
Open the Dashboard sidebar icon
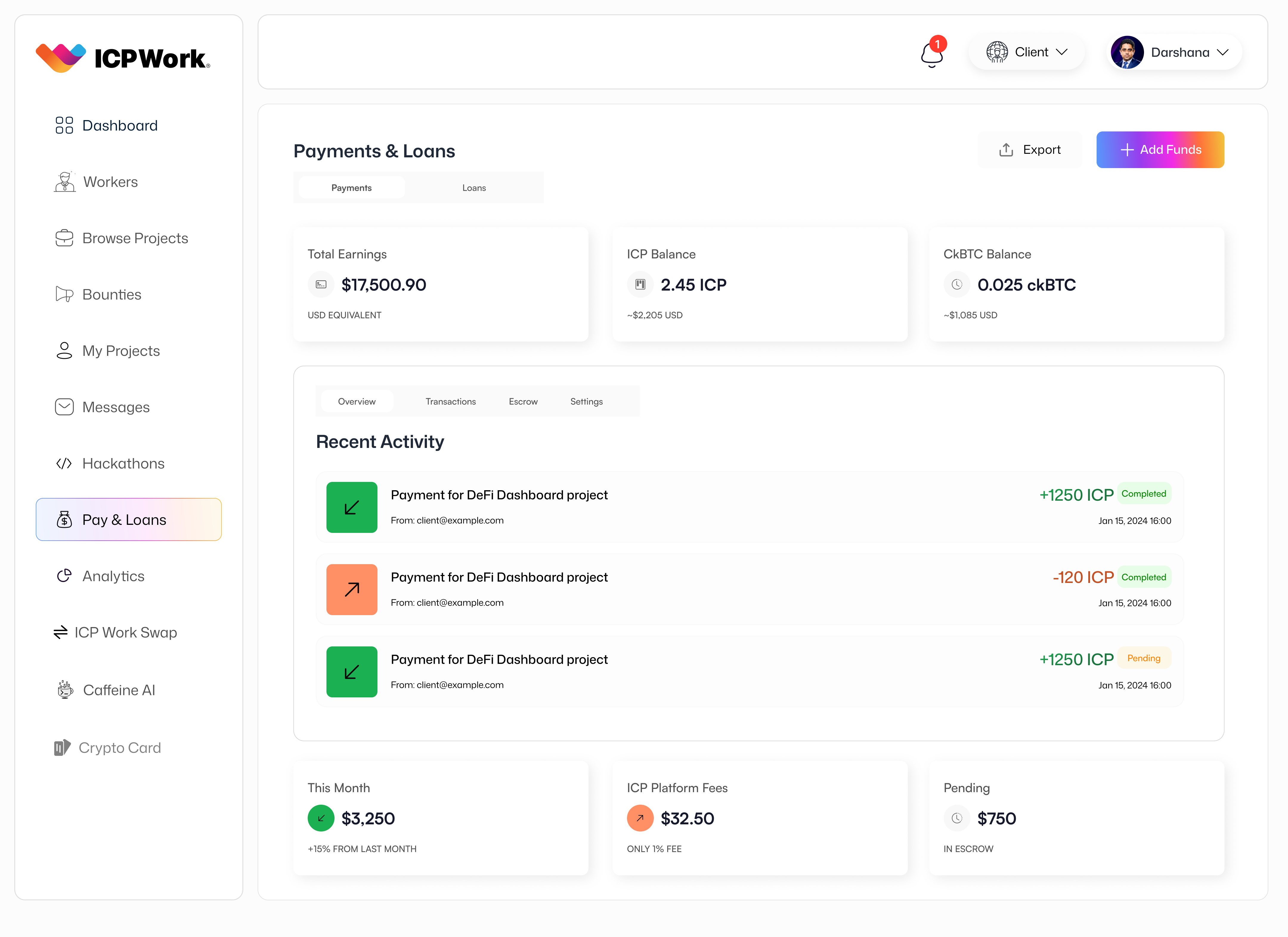(x=64, y=125)
